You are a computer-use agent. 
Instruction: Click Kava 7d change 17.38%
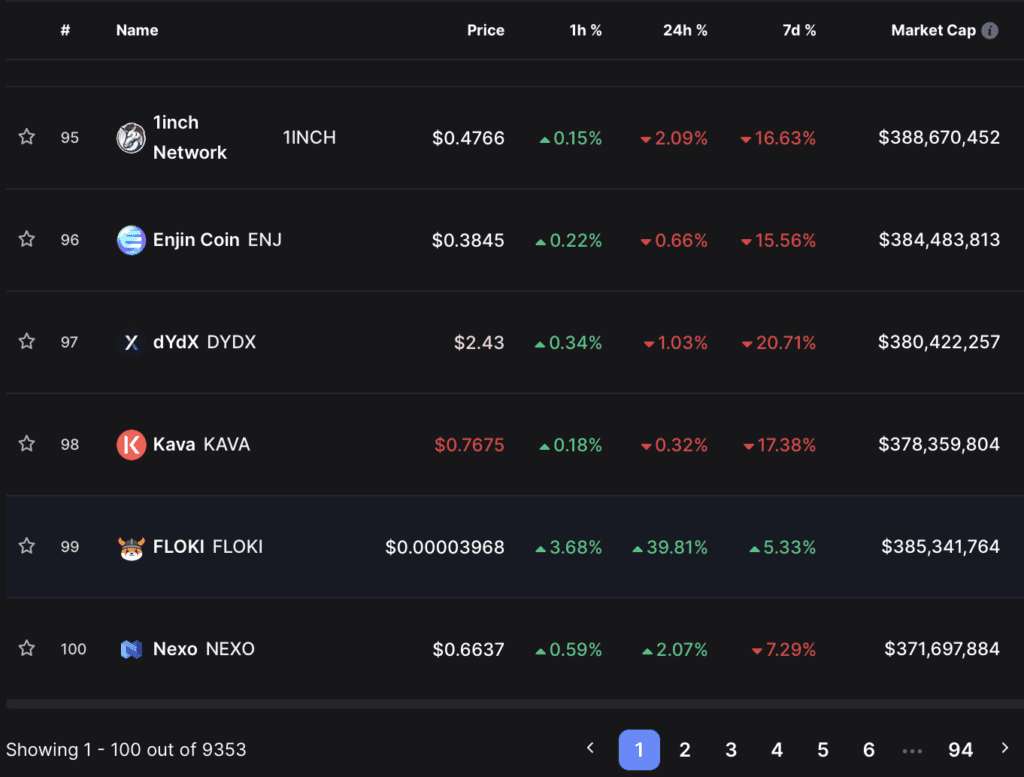(x=779, y=445)
